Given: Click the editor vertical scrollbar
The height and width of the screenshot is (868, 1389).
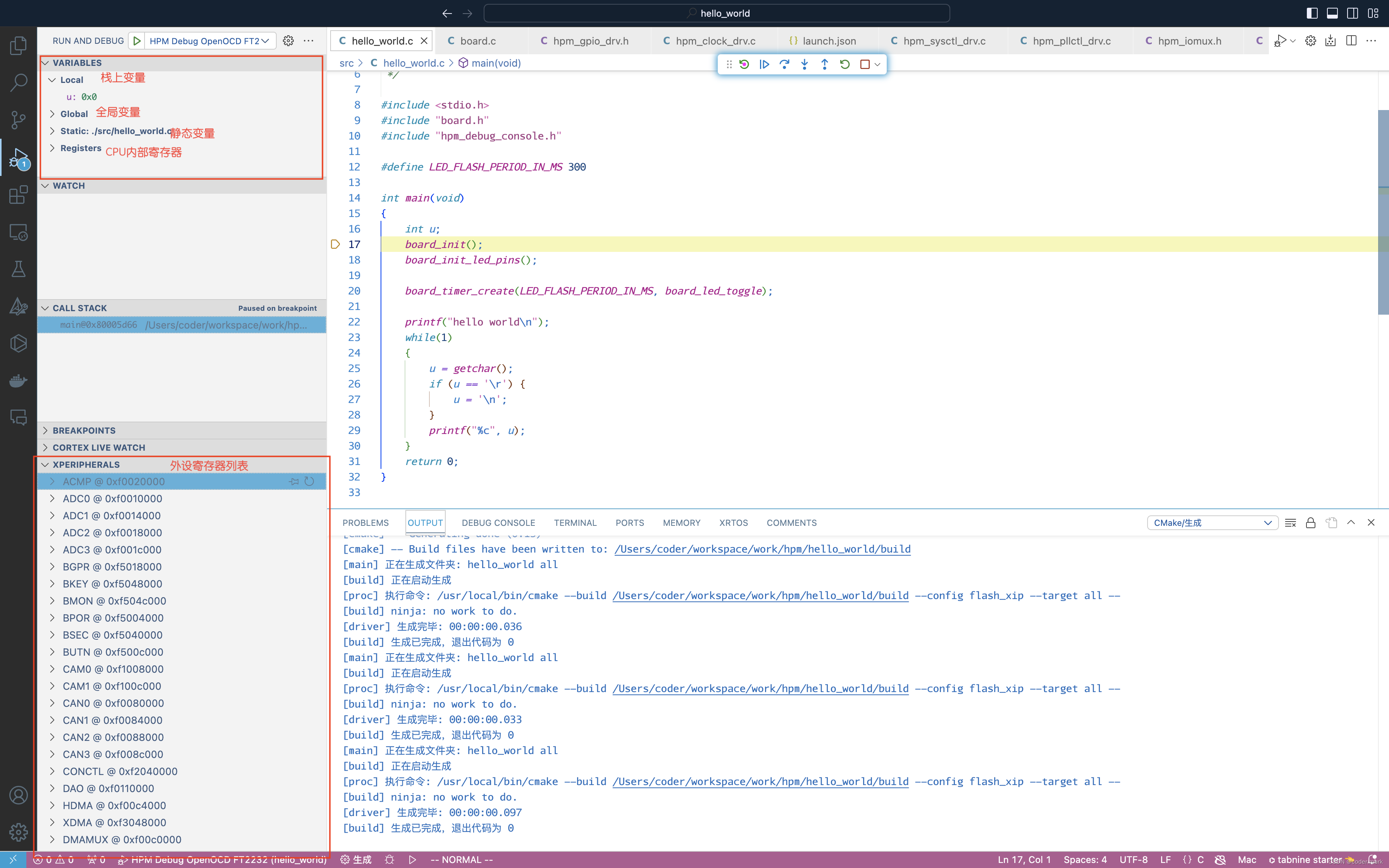Looking at the screenshot, I should coord(1383,212).
